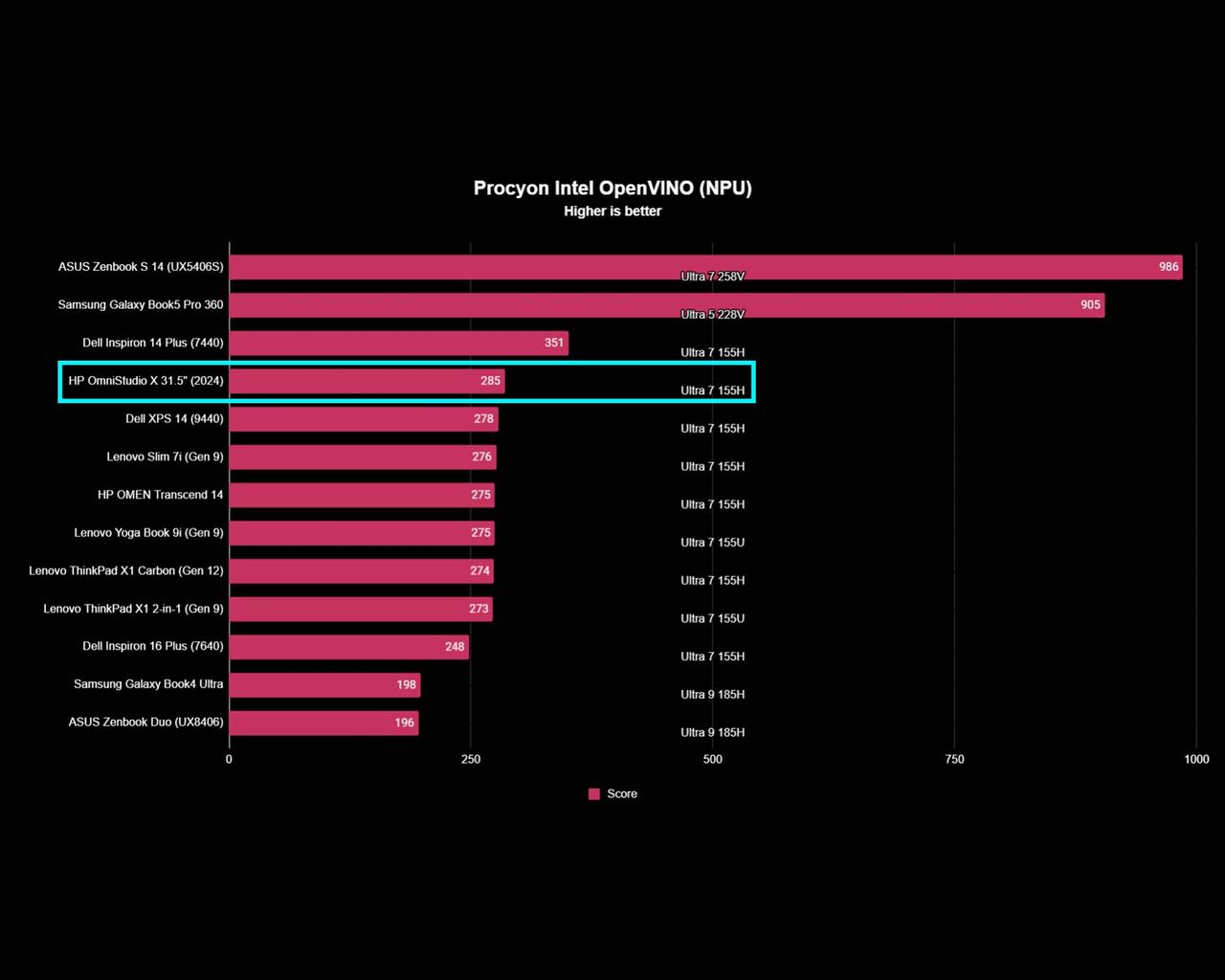Click Ultra 9 185H label in ASUS Zenbook Duo row

point(712,732)
